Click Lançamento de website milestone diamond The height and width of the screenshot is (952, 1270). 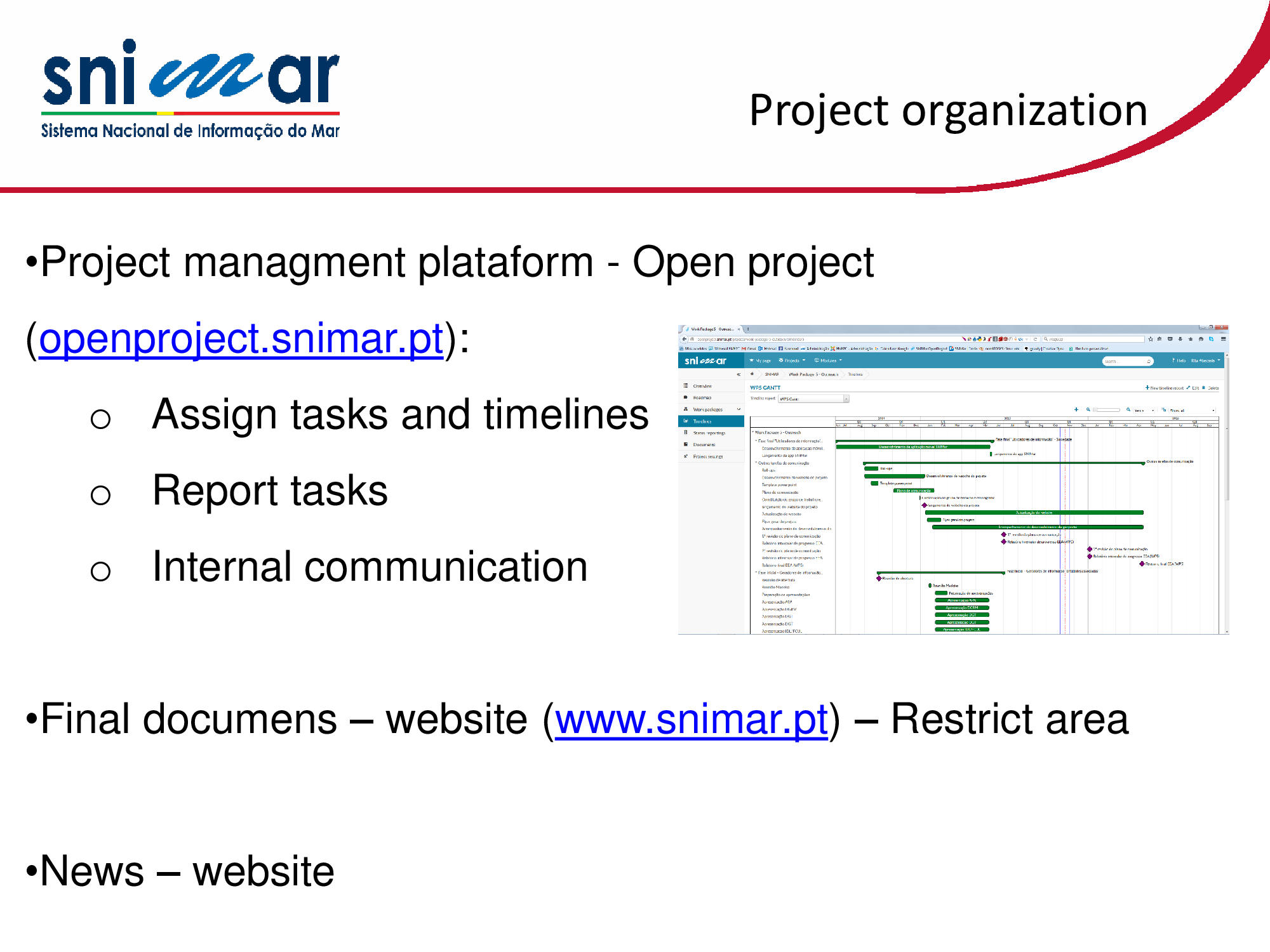pyautogui.click(x=924, y=505)
